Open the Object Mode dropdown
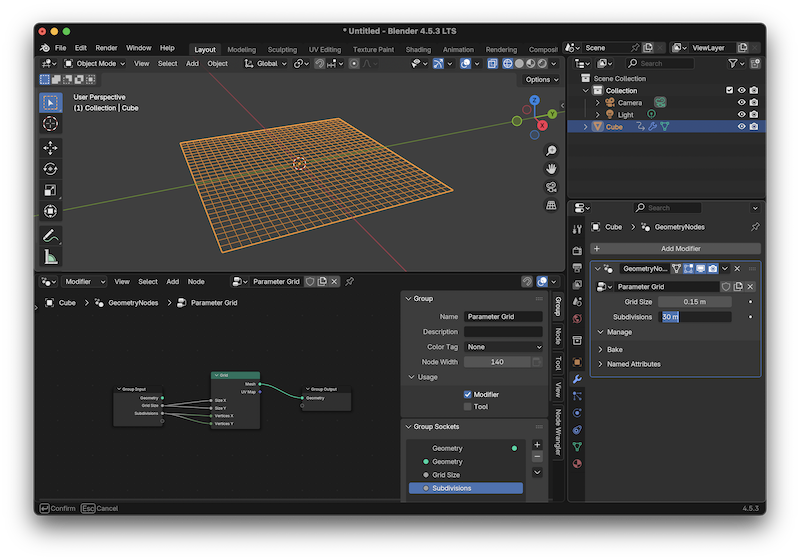The image size is (800, 560). (96, 63)
